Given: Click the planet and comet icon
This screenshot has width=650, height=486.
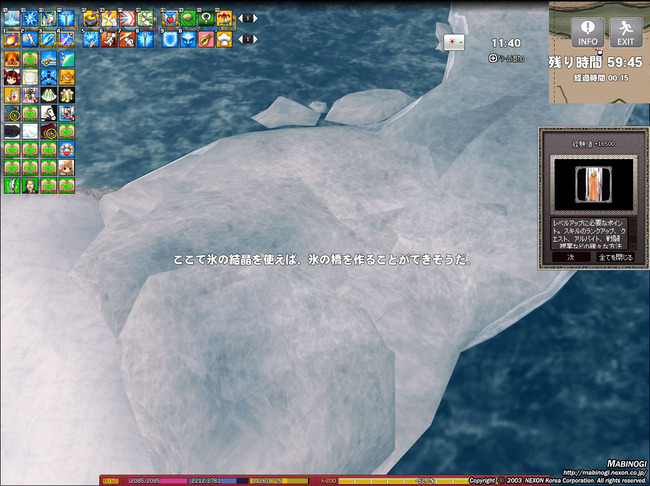Looking at the screenshot, I should tap(67, 59).
